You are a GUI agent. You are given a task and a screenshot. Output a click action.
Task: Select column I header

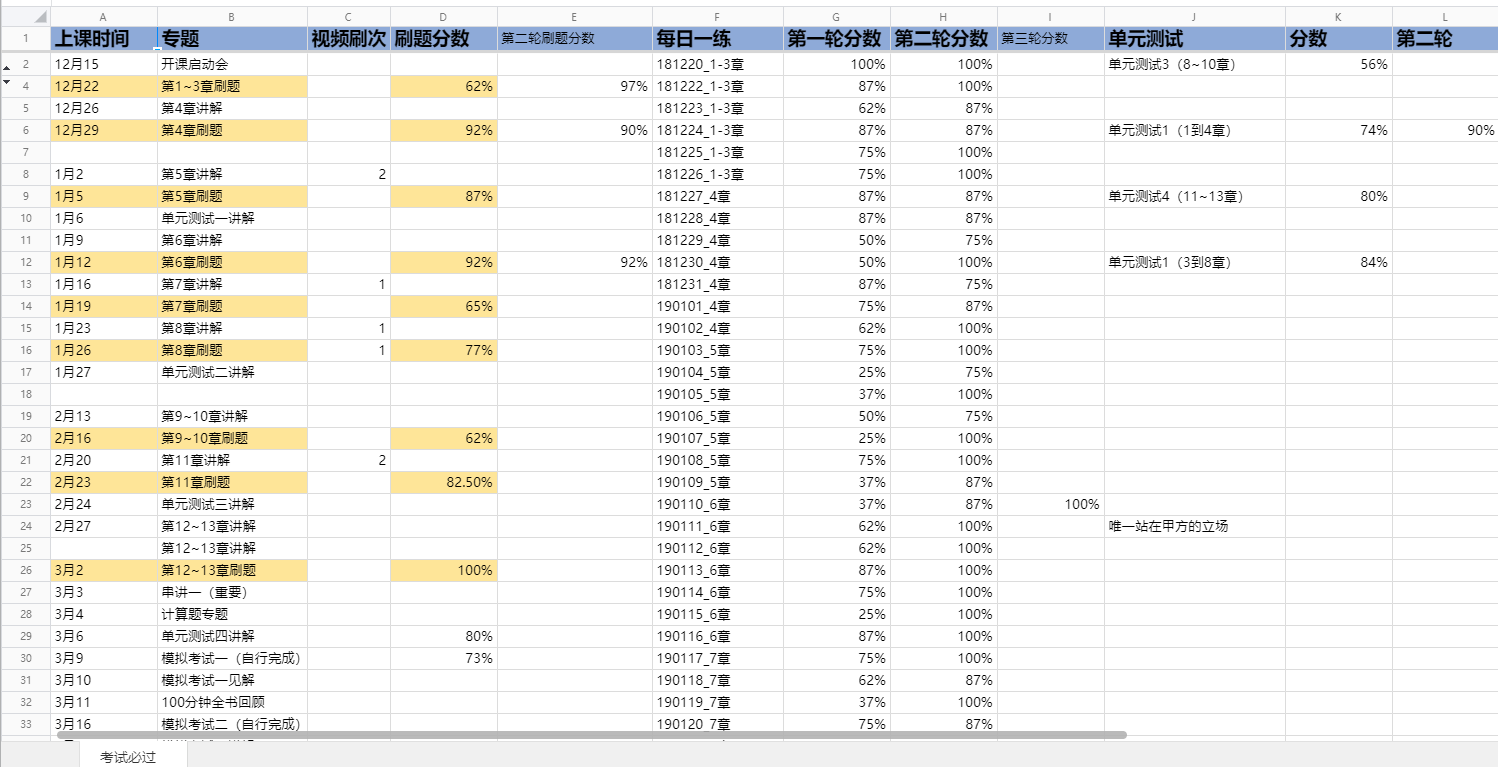1050,18
